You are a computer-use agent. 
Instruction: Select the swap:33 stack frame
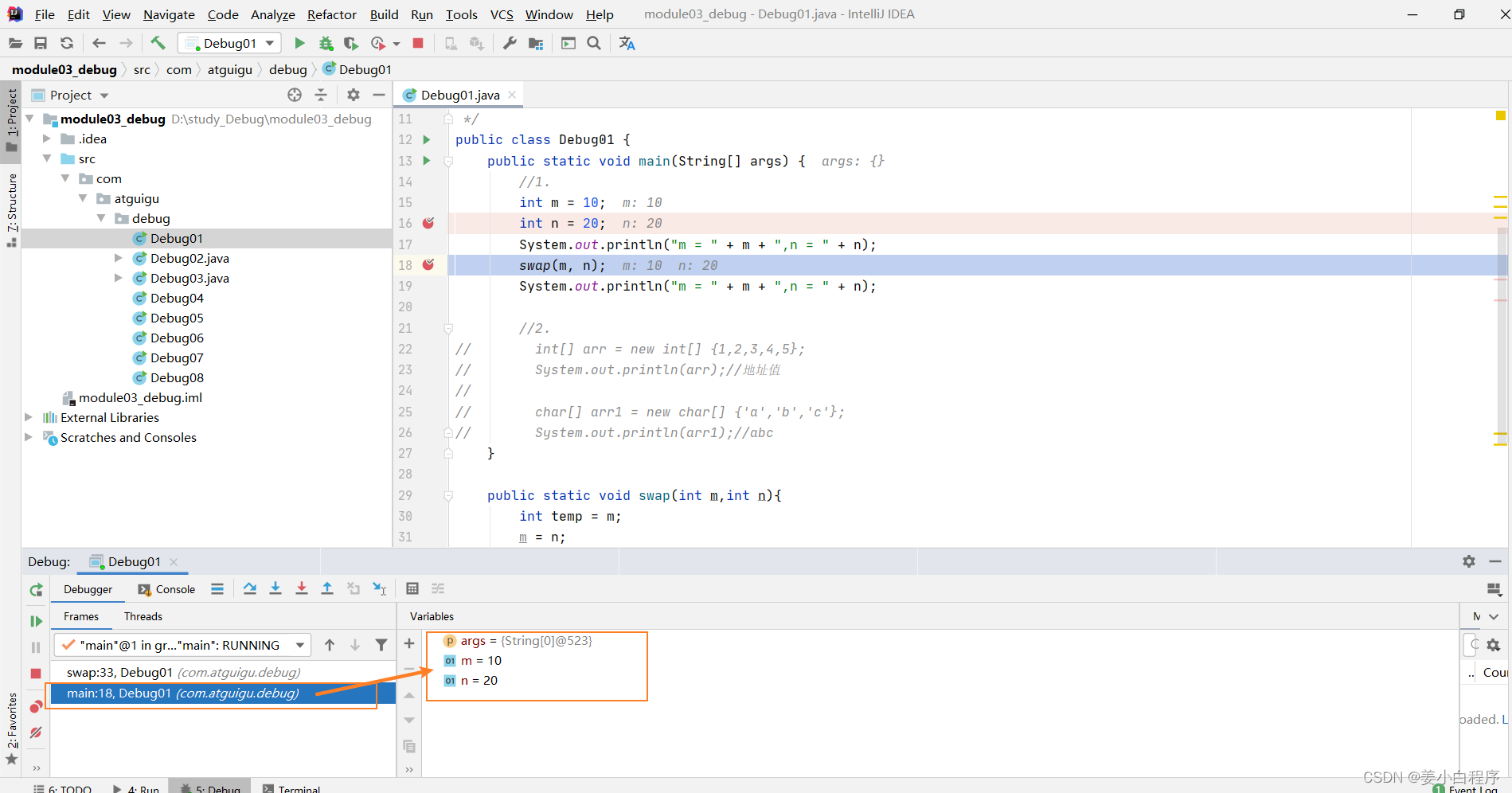pos(223,673)
